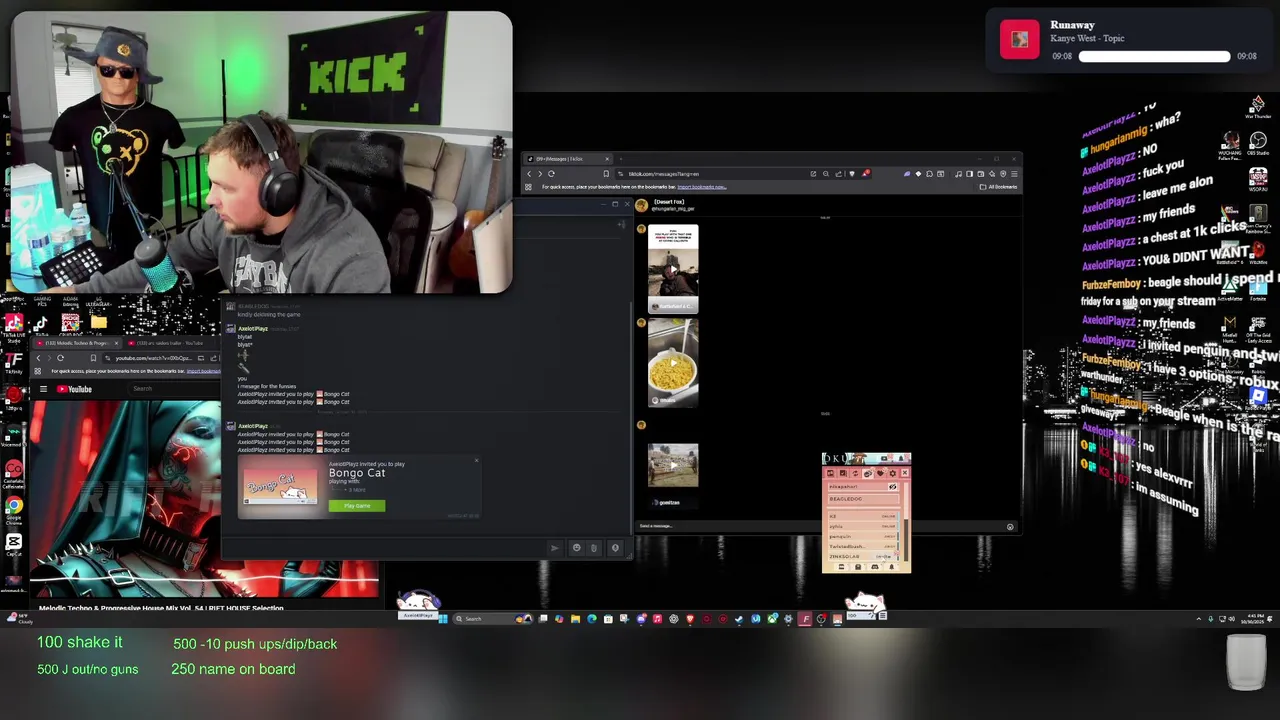The width and height of the screenshot is (1280, 720).
Task: Bookmark the TikTok messages page
Action: pos(606,174)
